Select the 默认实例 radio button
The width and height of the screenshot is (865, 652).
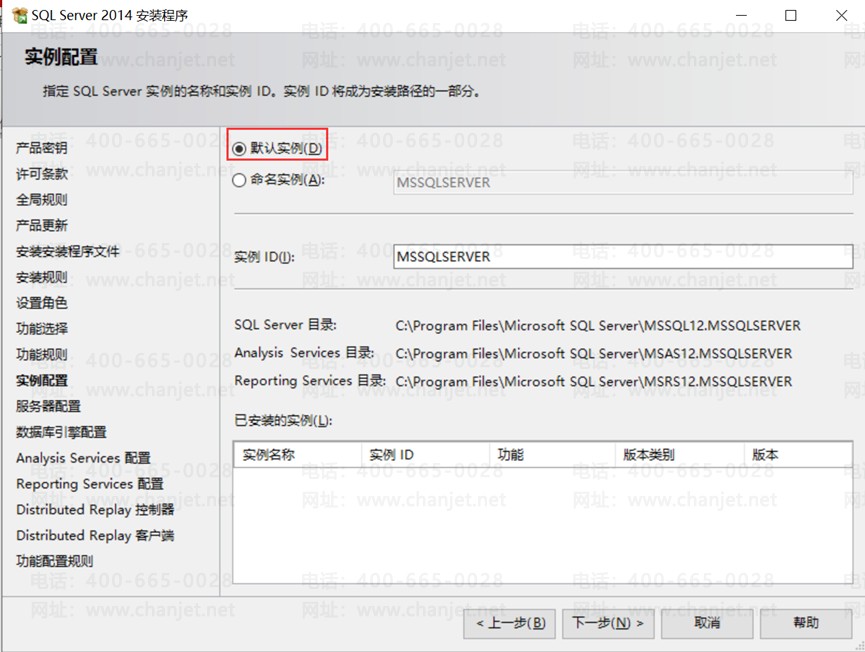point(239,148)
